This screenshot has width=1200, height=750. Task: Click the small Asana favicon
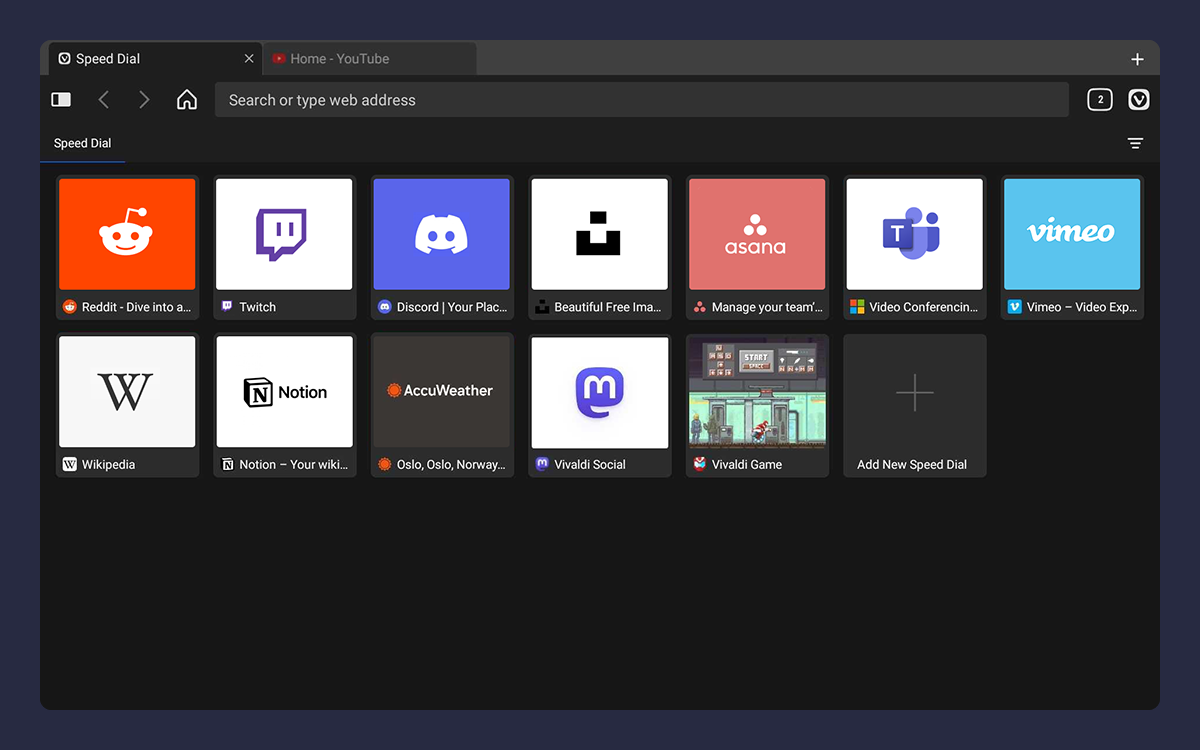[700, 307]
